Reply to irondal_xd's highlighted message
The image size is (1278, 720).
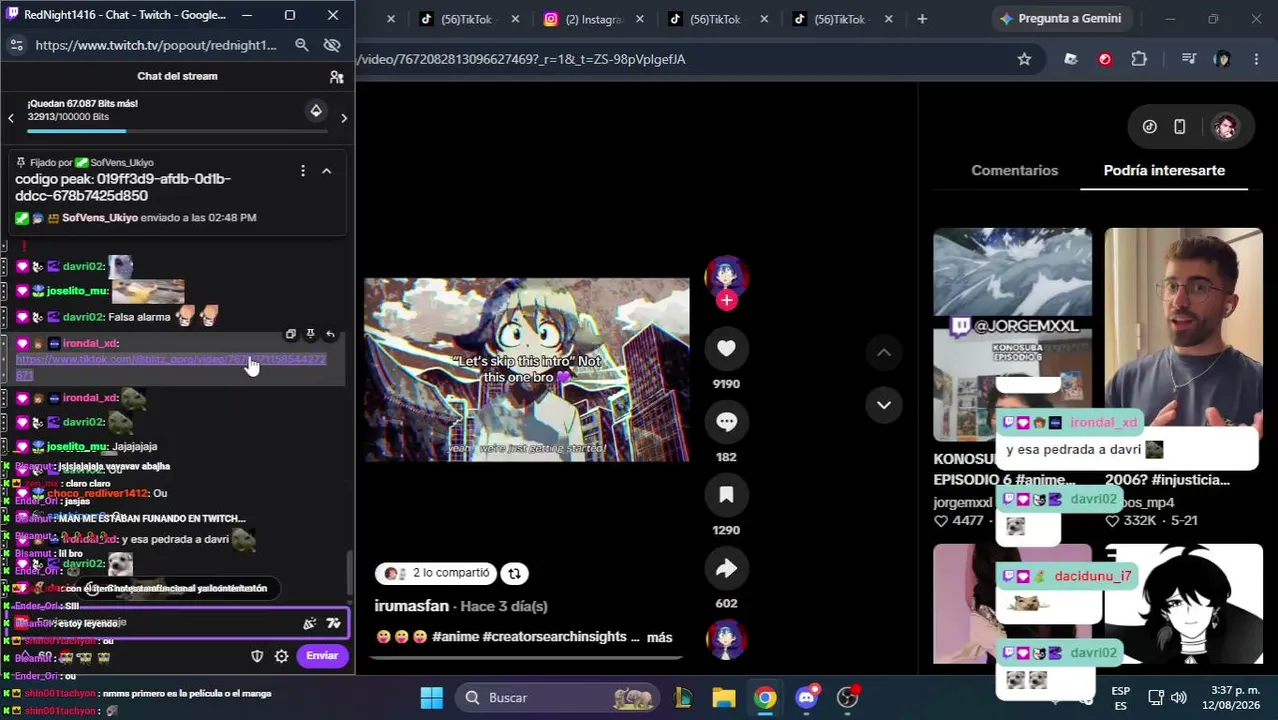click(330, 334)
